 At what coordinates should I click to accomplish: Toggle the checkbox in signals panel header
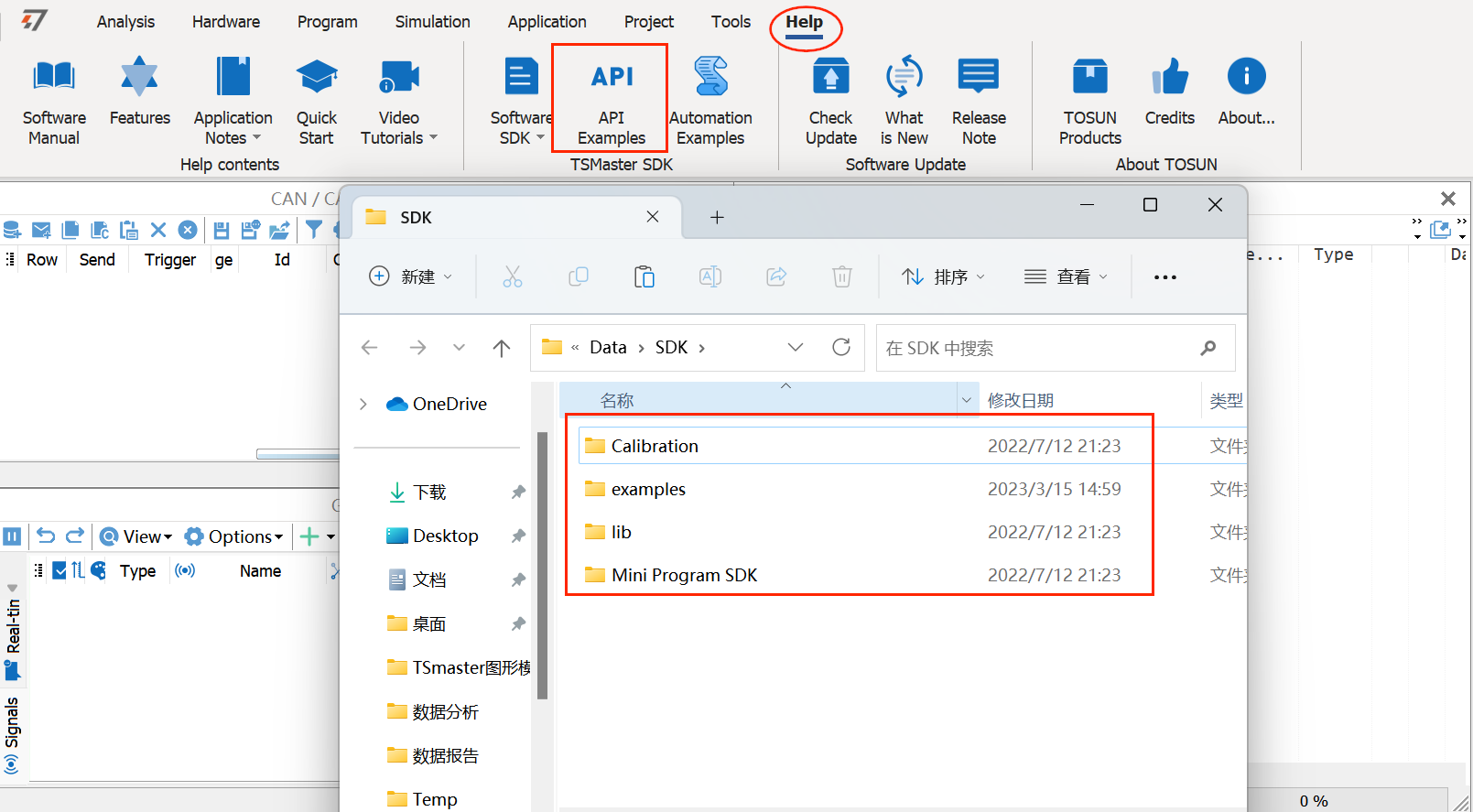[x=60, y=570]
